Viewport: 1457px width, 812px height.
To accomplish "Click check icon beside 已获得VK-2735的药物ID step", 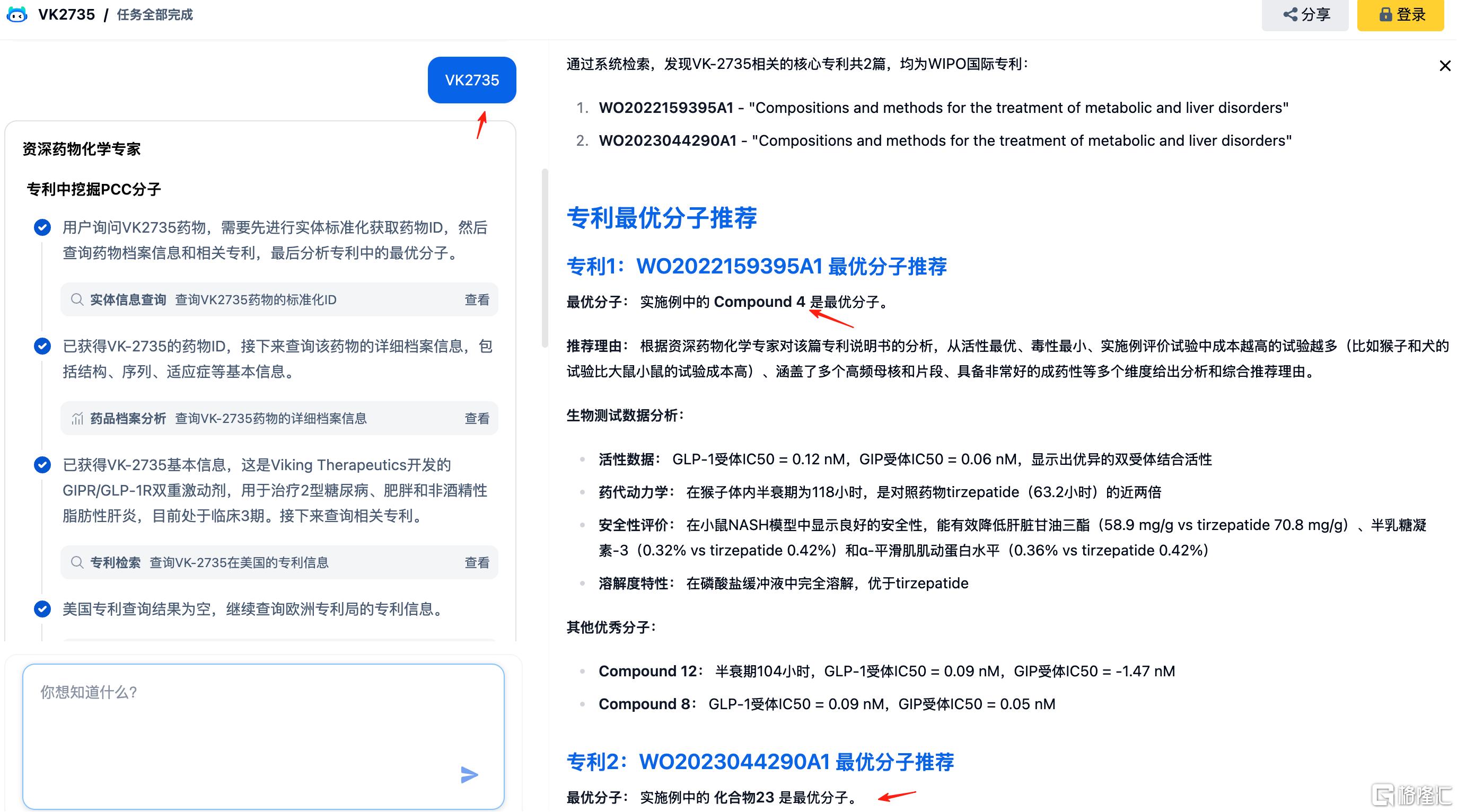I will [42, 346].
